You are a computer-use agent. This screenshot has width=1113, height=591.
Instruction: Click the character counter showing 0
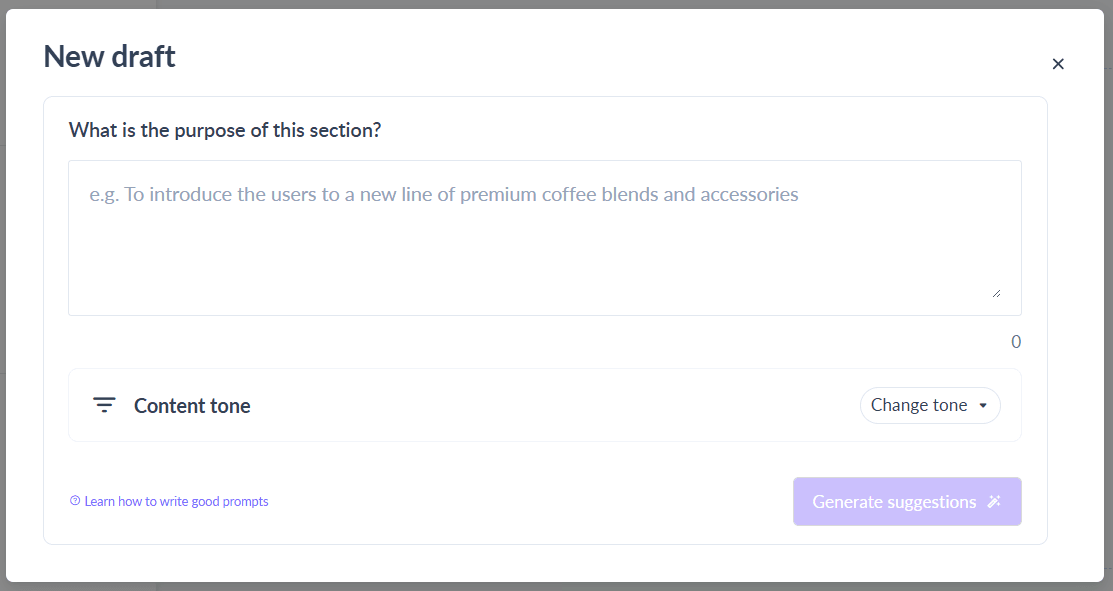(1016, 342)
